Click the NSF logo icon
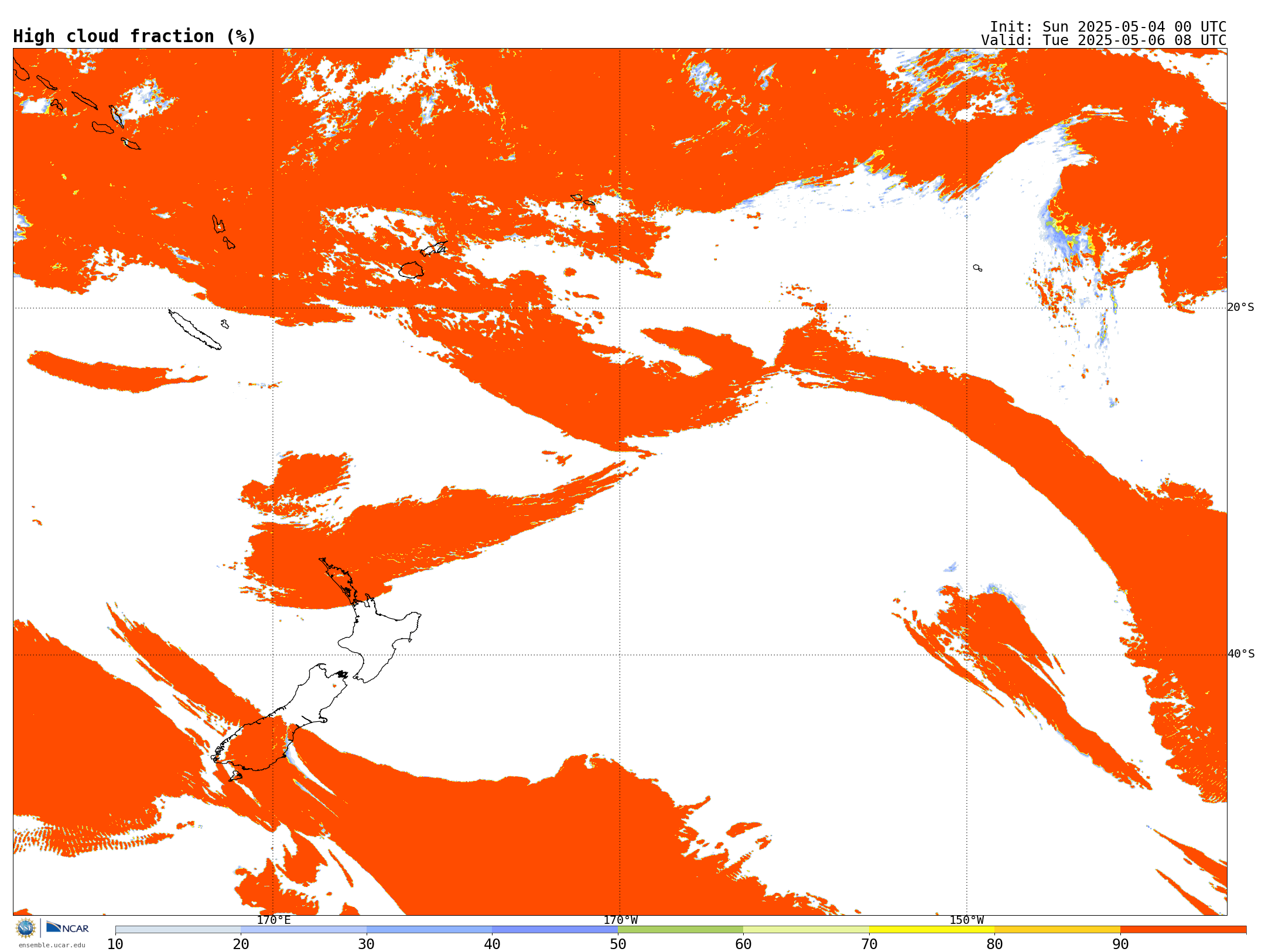The height and width of the screenshot is (952, 1265). tap(26, 928)
